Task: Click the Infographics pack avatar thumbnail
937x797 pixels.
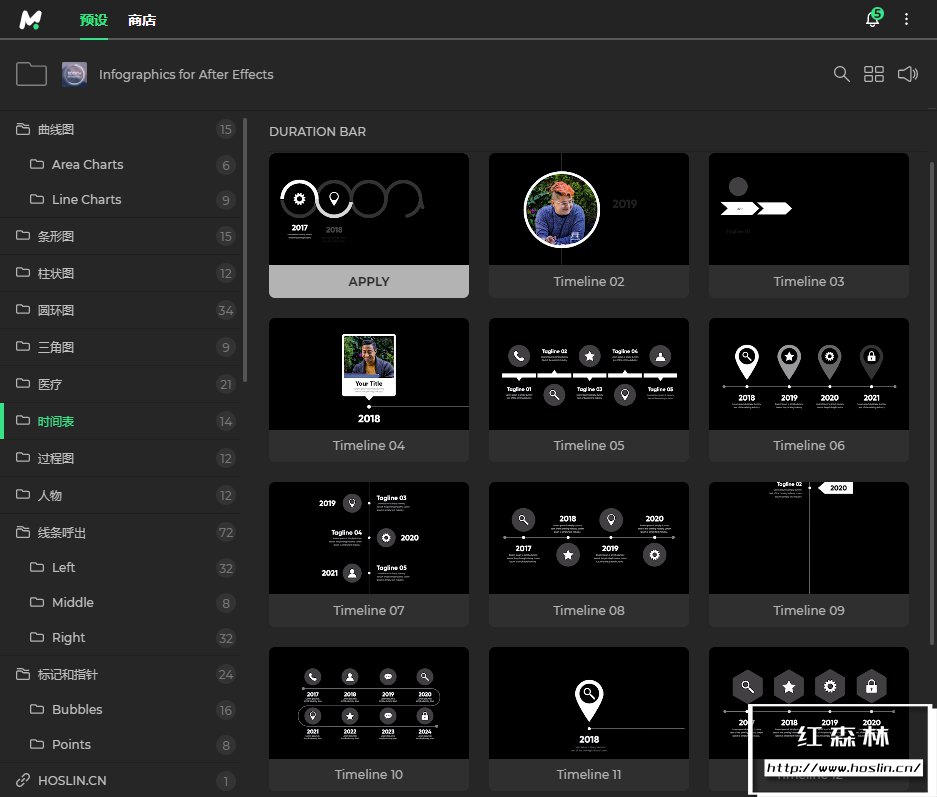Action: [x=74, y=74]
